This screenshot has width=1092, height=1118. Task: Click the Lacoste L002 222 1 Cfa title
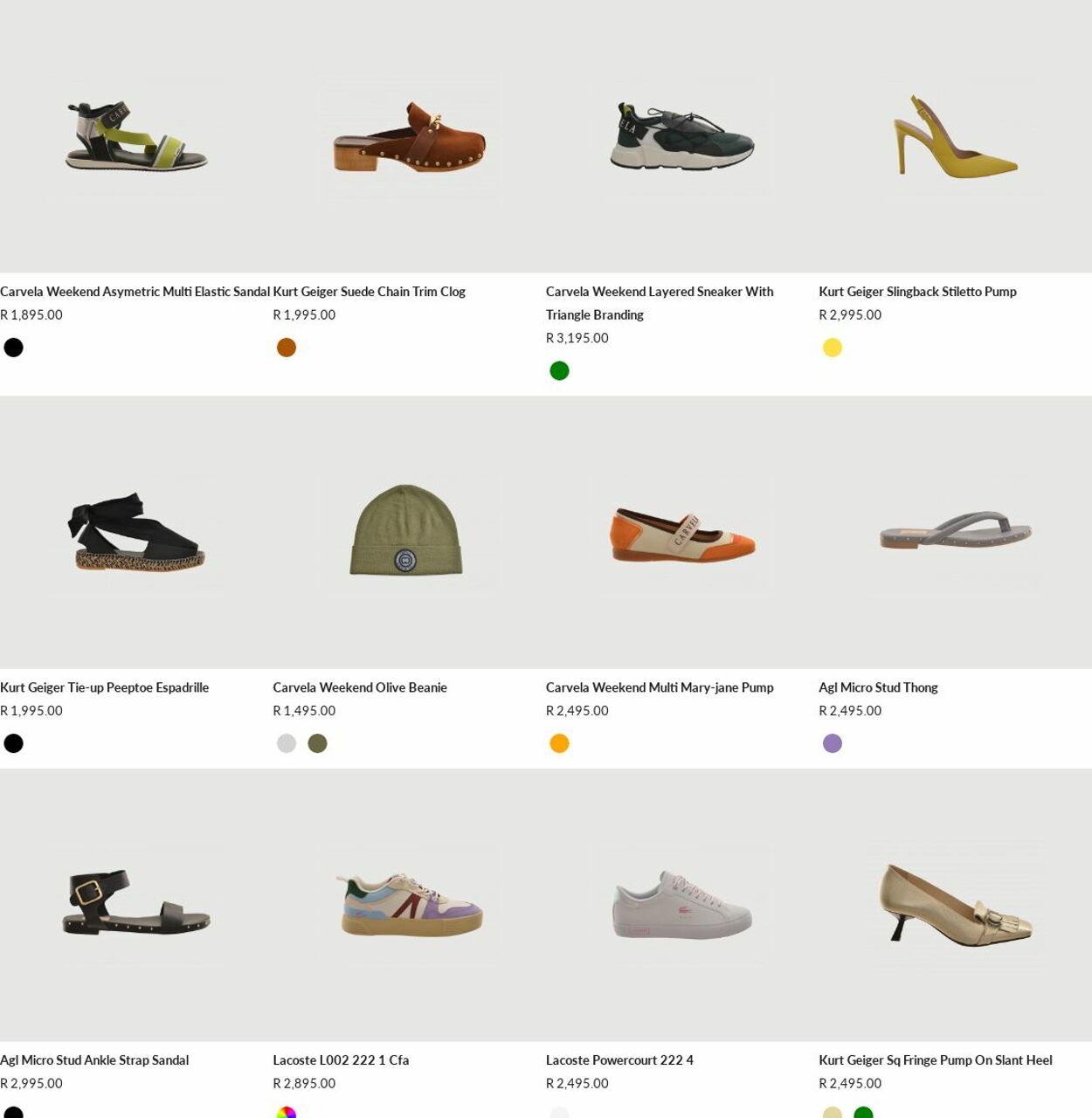pos(341,1060)
